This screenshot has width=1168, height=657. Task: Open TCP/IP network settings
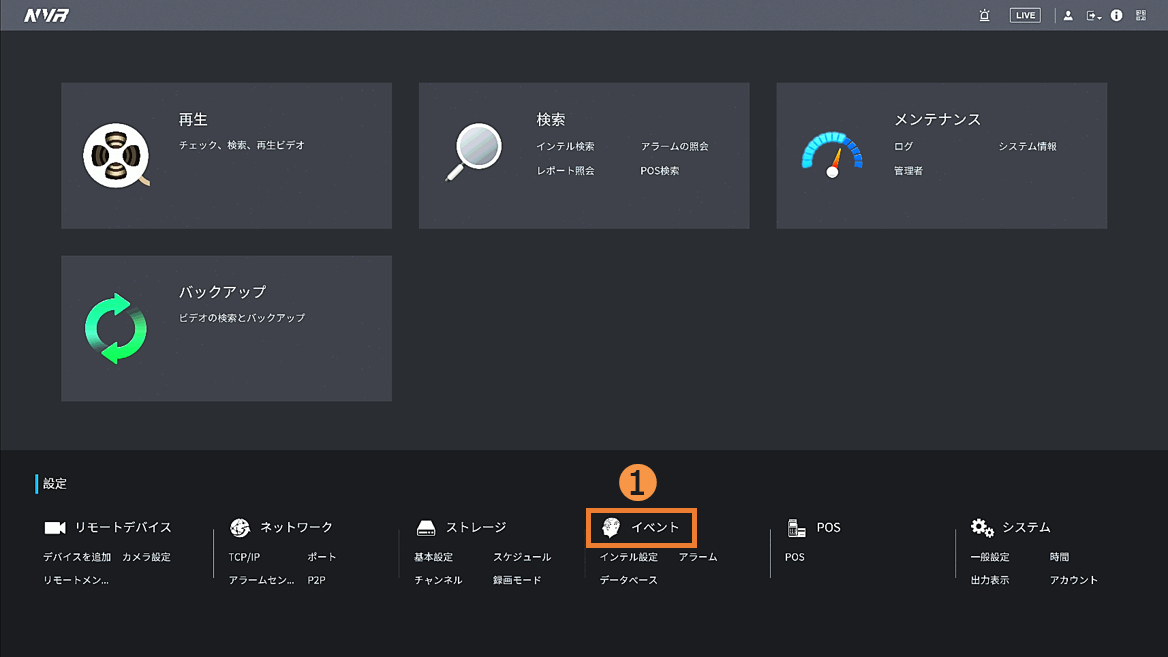pos(244,557)
